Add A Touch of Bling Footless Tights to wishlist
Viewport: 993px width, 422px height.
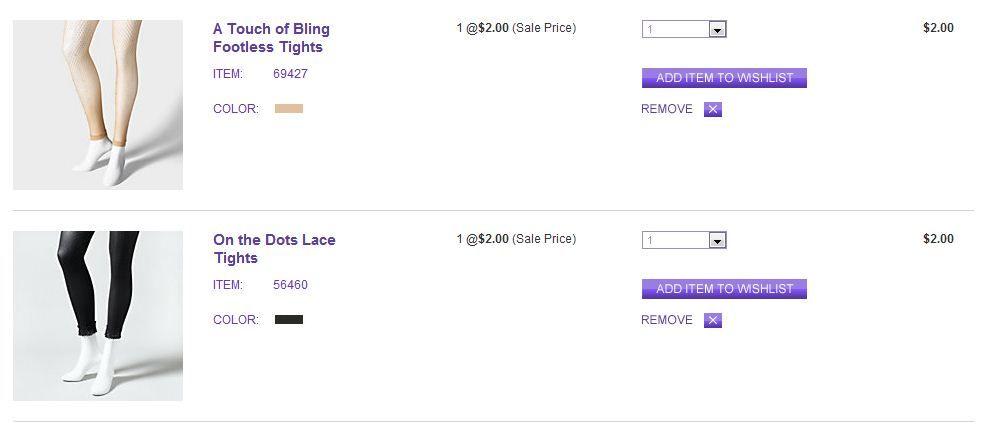tap(724, 78)
